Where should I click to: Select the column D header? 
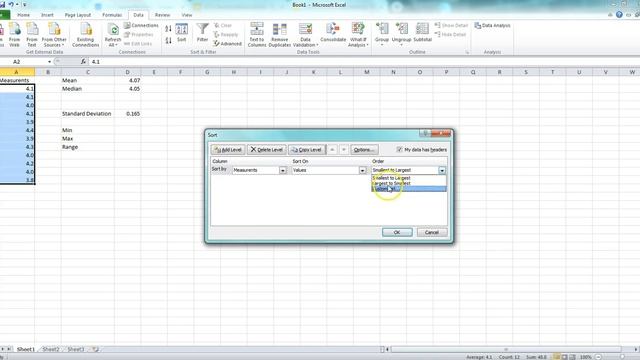click(128, 72)
